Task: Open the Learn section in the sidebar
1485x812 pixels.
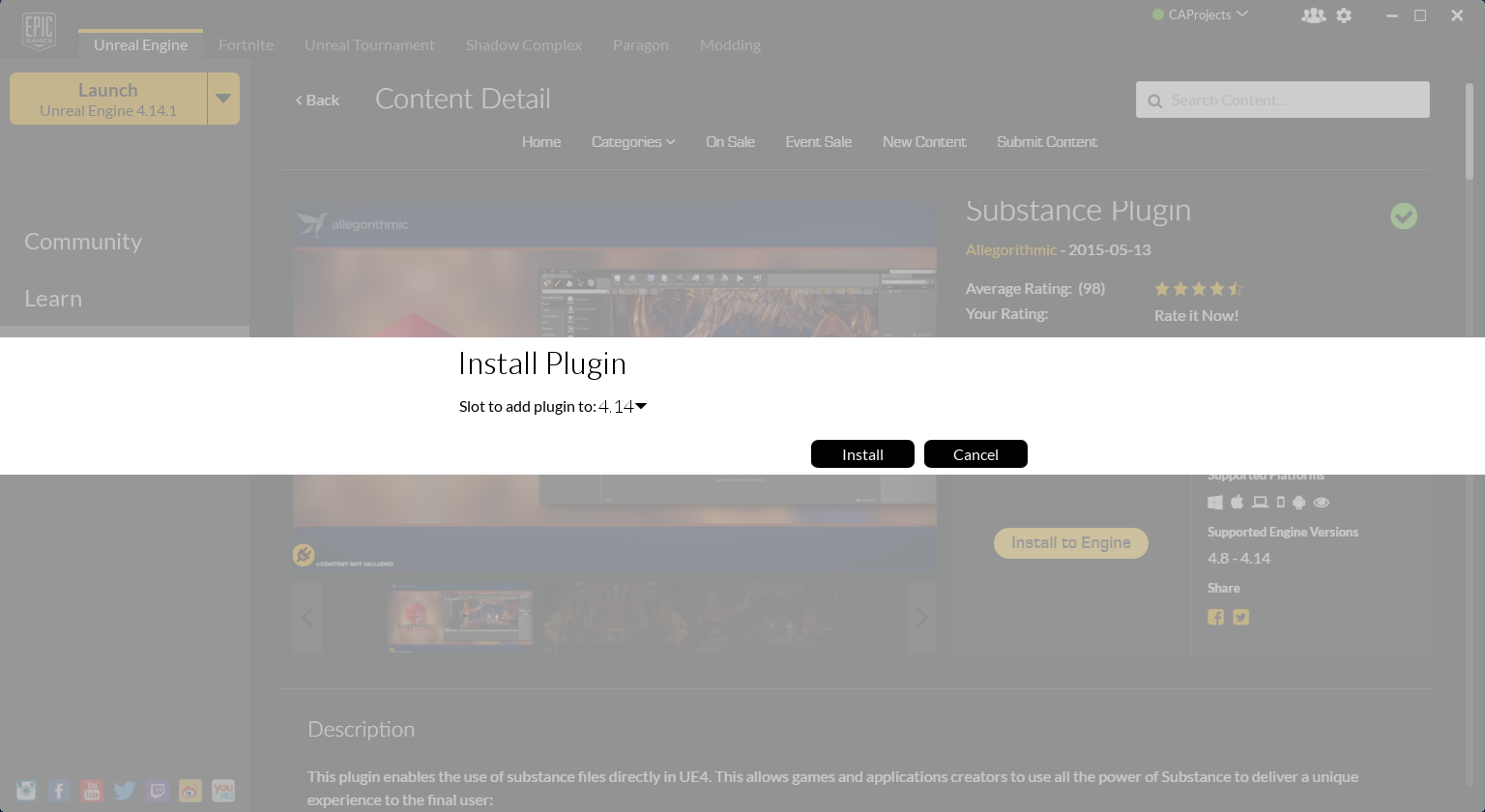Action: (x=53, y=299)
